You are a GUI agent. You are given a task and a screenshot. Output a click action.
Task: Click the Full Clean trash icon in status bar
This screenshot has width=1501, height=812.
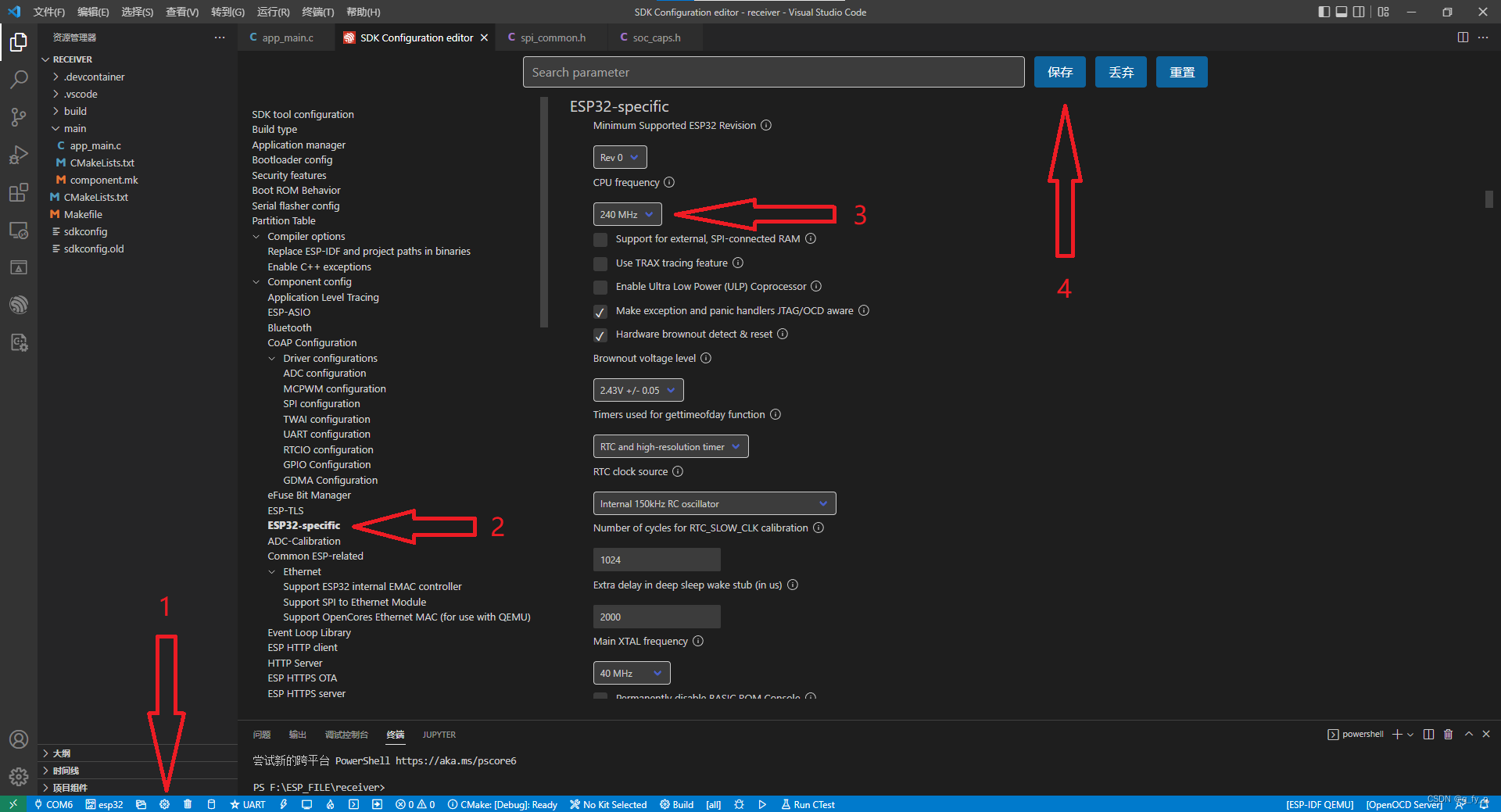point(188,804)
